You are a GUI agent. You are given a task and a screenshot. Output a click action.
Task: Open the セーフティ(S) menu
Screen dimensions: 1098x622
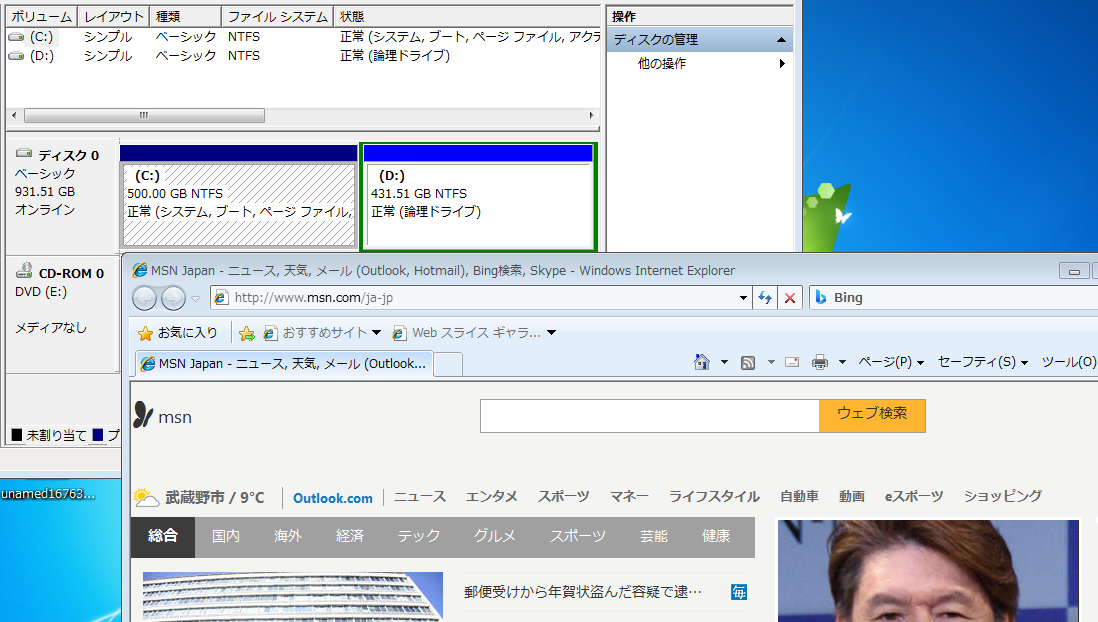[x=982, y=362]
